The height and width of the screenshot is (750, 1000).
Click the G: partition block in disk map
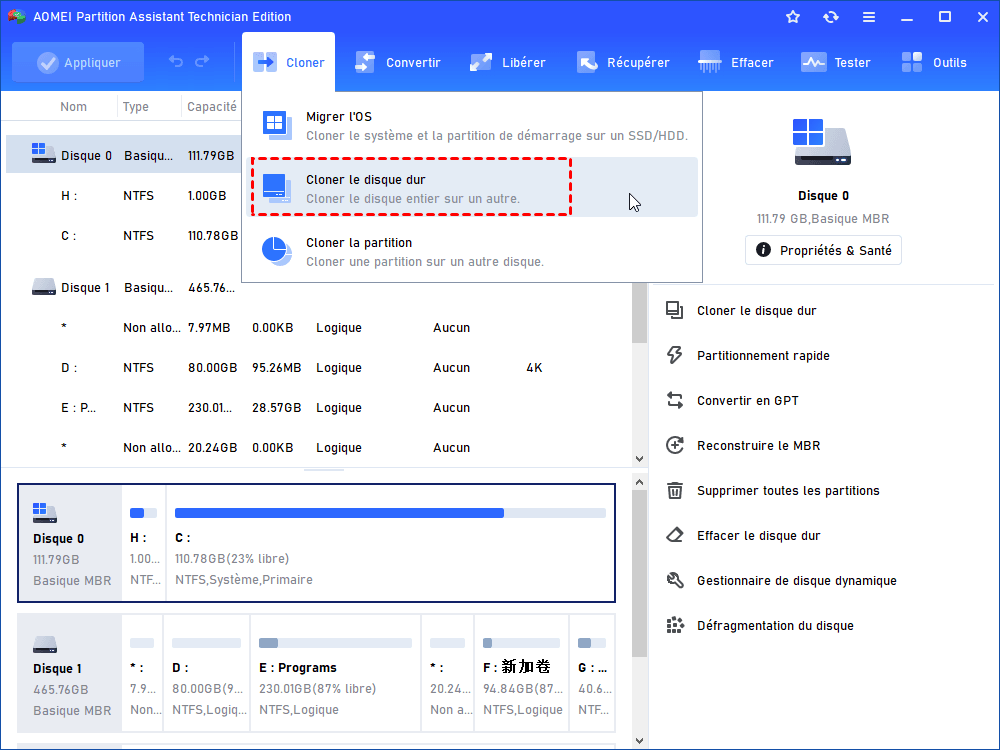(x=592, y=673)
